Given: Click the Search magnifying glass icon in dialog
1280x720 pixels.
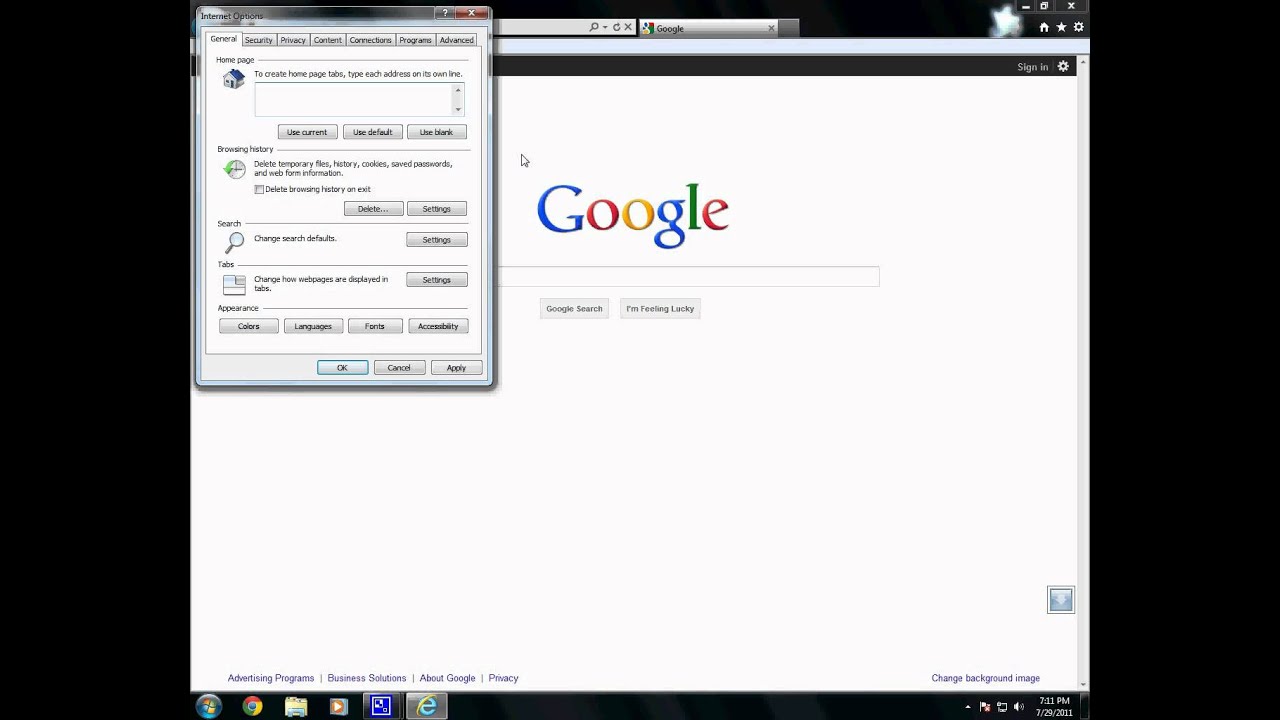Looking at the screenshot, I should coord(234,241).
